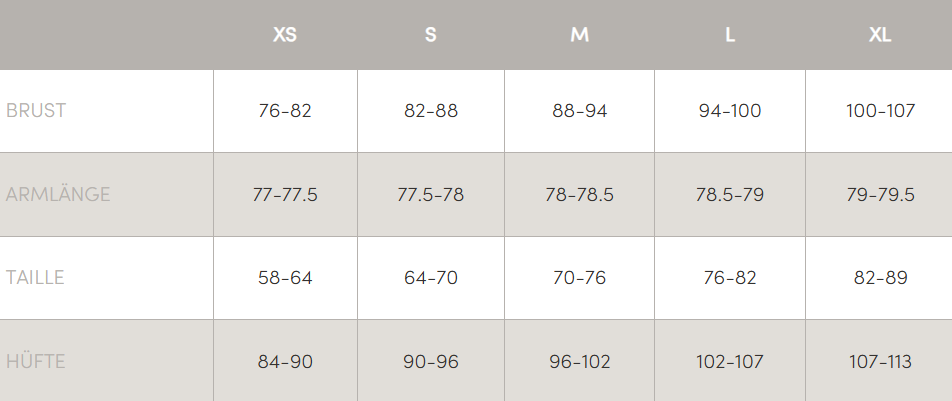Select the 78-78.5 Armlänge cell
This screenshot has height=401, width=952.
579,195
